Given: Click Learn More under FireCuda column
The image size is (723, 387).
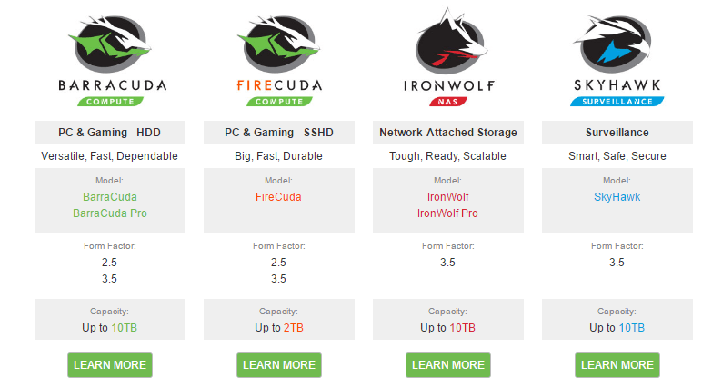Looking at the screenshot, I should pyautogui.click(x=279, y=365).
